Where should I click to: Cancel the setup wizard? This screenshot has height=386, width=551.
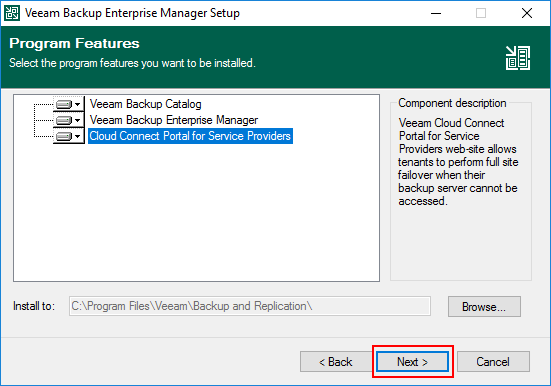coord(493,361)
